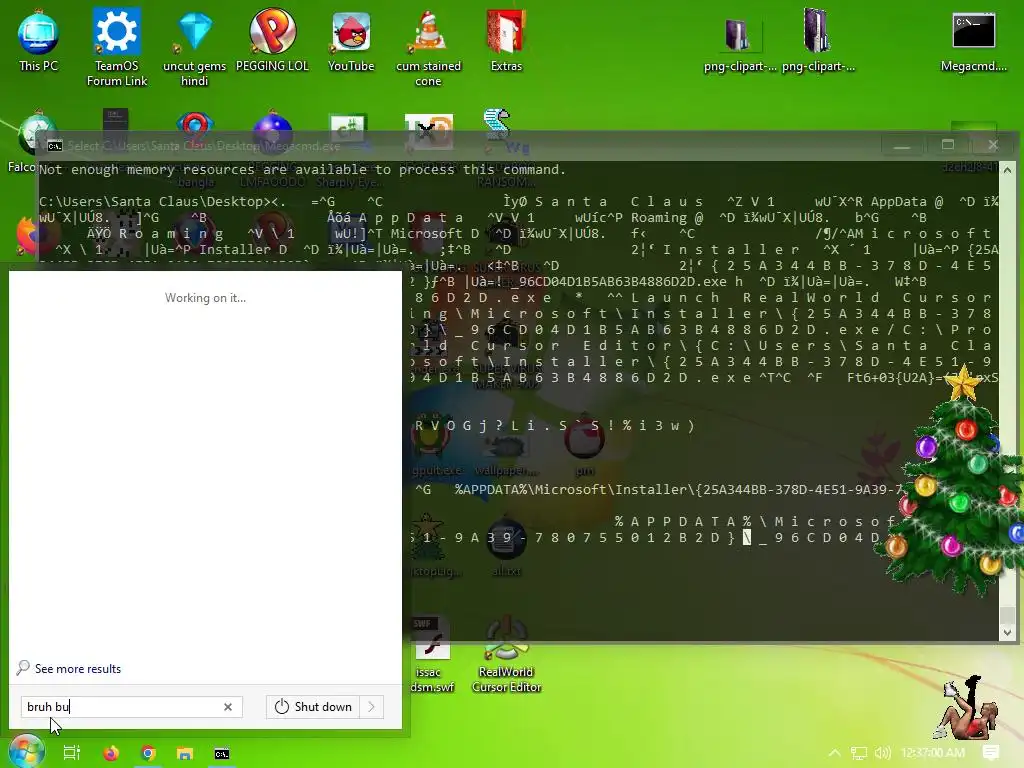
Task: Open YouTube Angry Birds icon
Action: (351, 40)
